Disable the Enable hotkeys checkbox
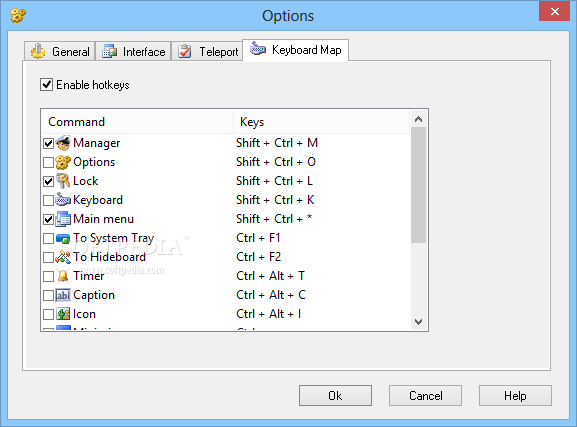This screenshot has width=577, height=427. (46, 85)
